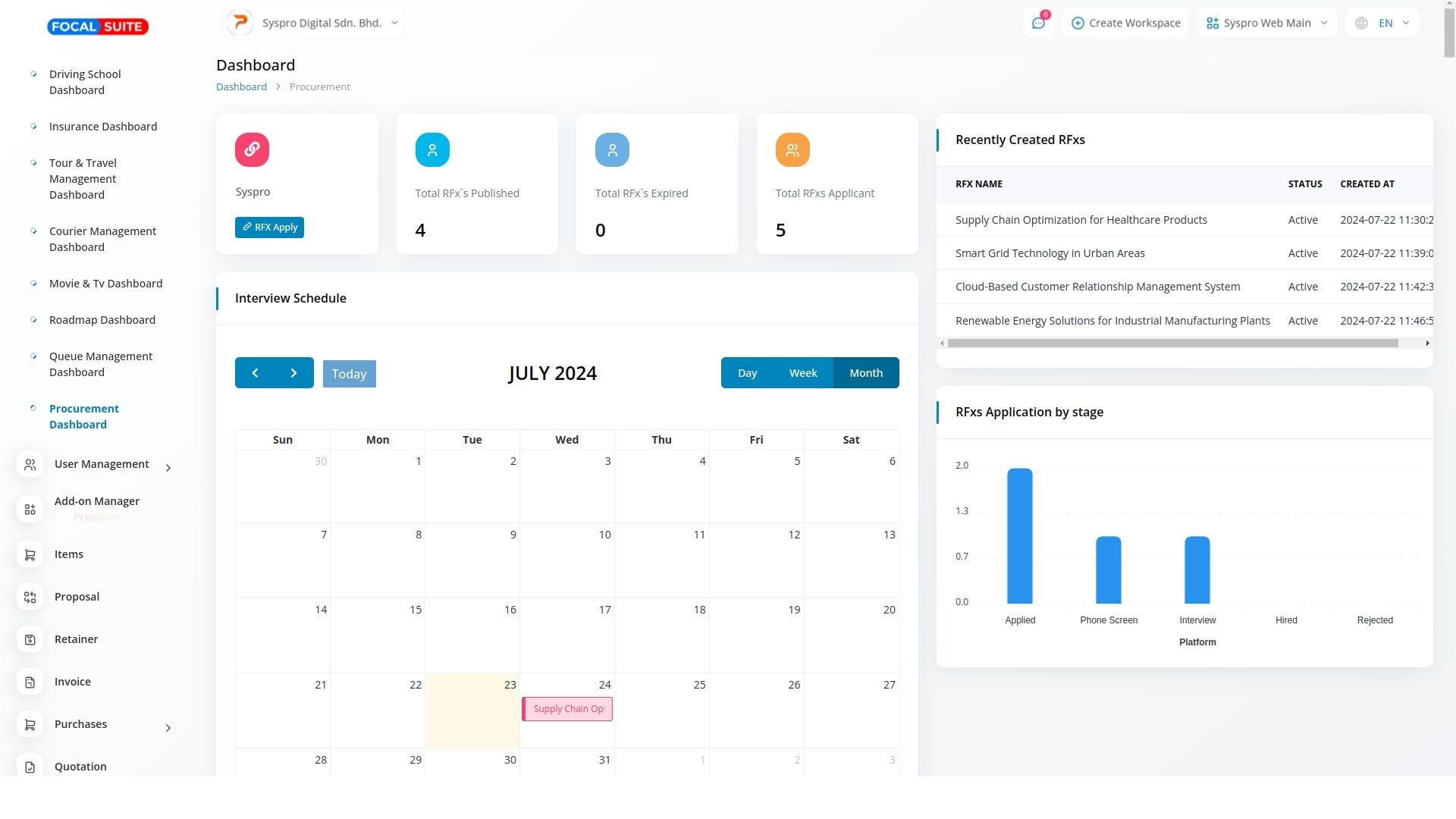Go to previous month with left arrow
Image resolution: width=1456 pixels, height=819 pixels.
(255, 373)
